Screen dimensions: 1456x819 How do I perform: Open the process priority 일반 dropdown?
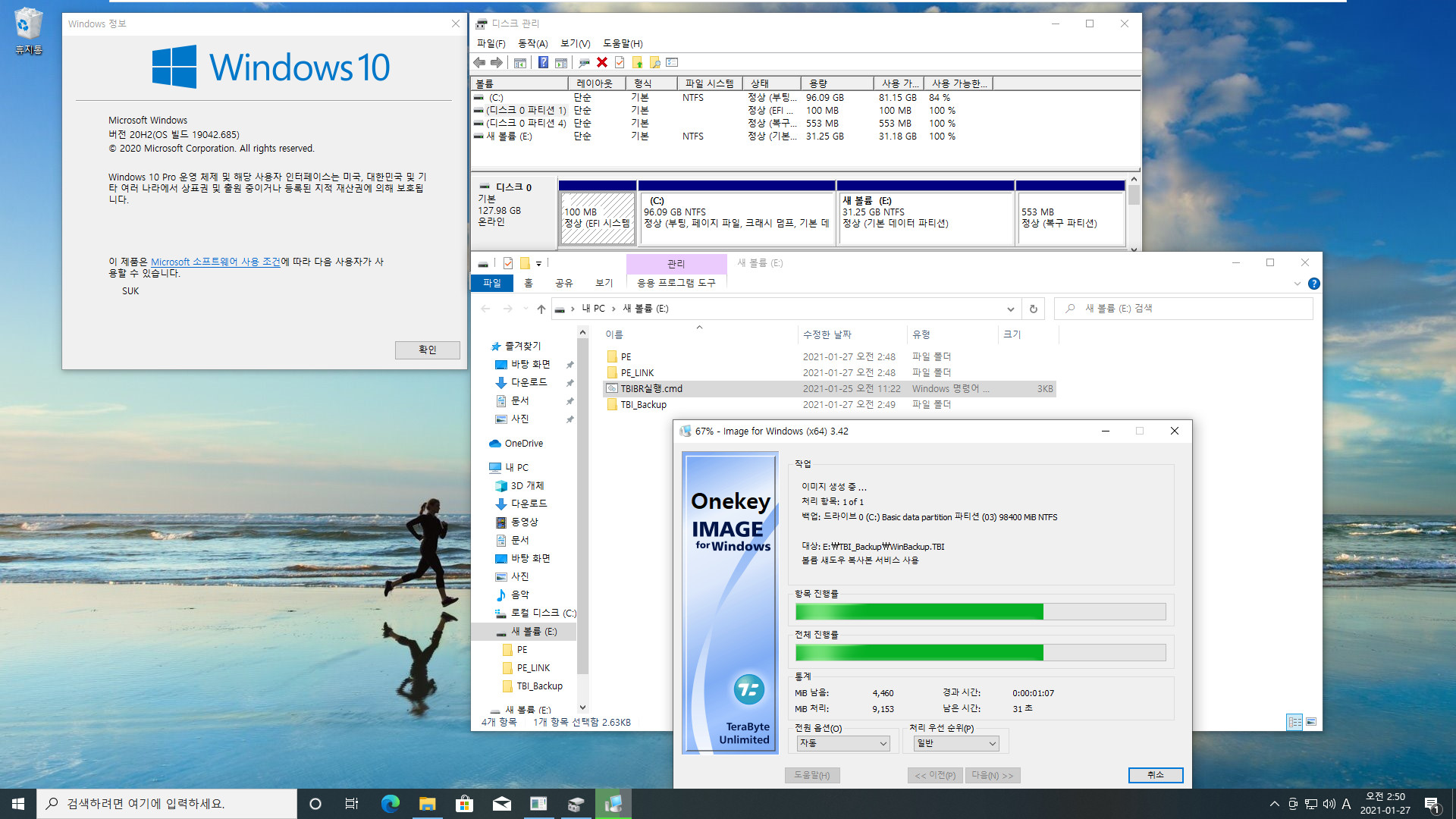point(956,743)
